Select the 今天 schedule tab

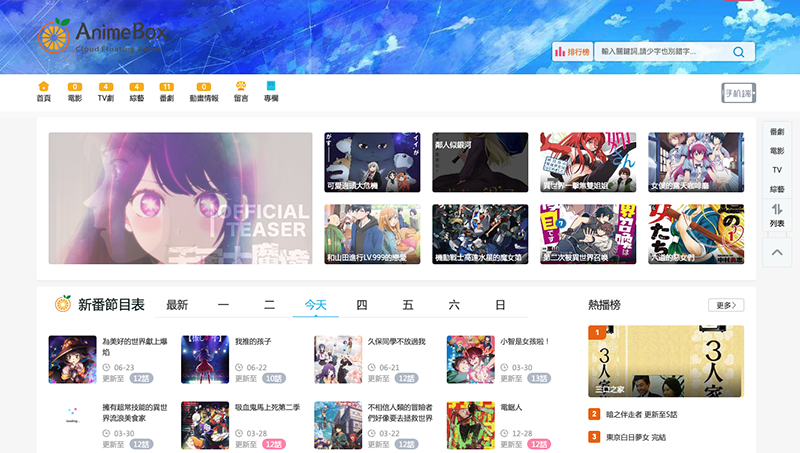click(x=315, y=305)
